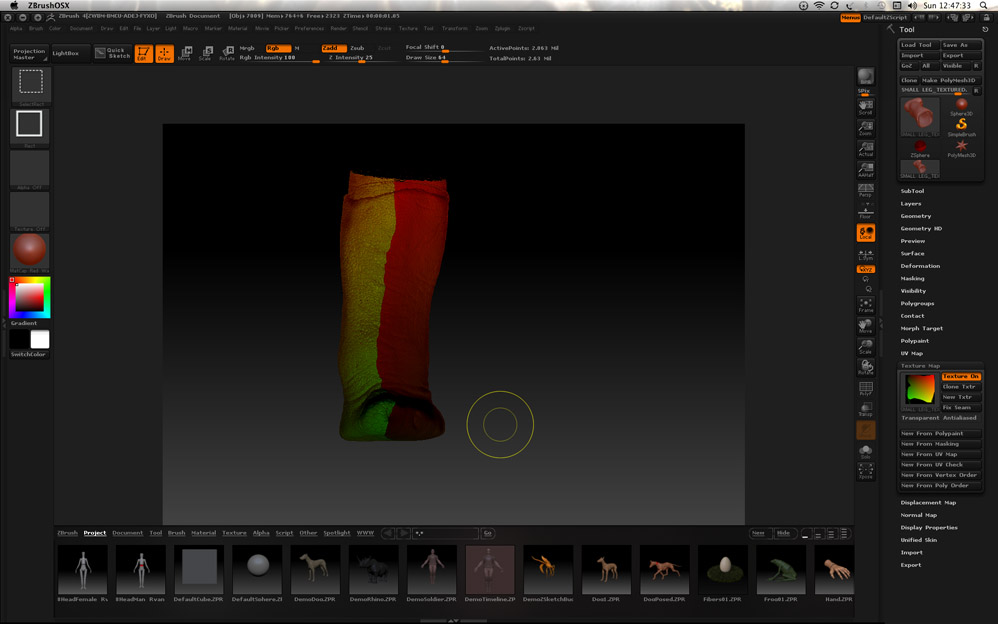Click the Xpose icon
Image resolution: width=998 pixels, height=624 pixels.
pyautogui.click(x=866, y=471)
